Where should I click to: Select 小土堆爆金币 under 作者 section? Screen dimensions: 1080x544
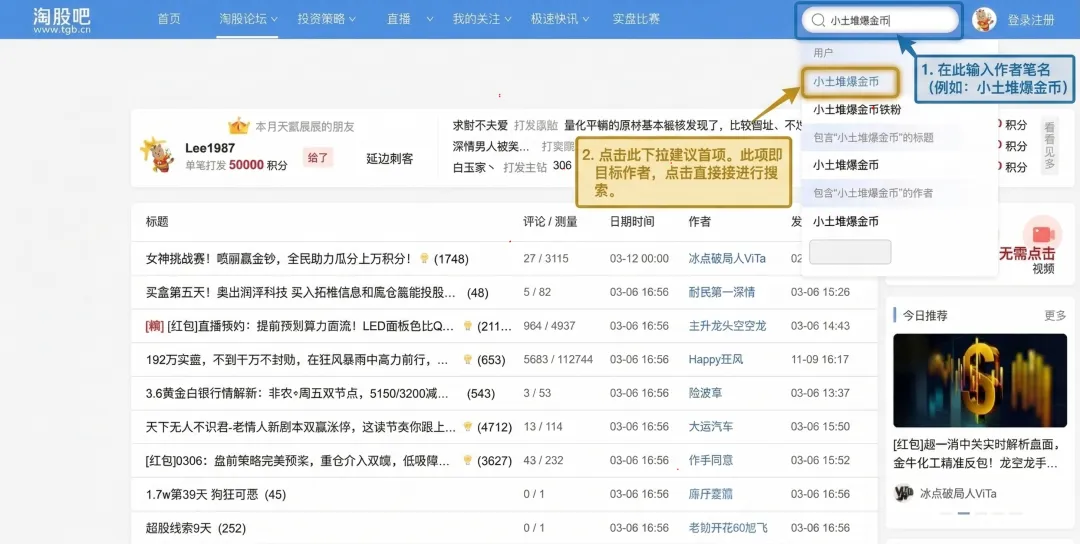pyautogui.click(x=846, y=222)
